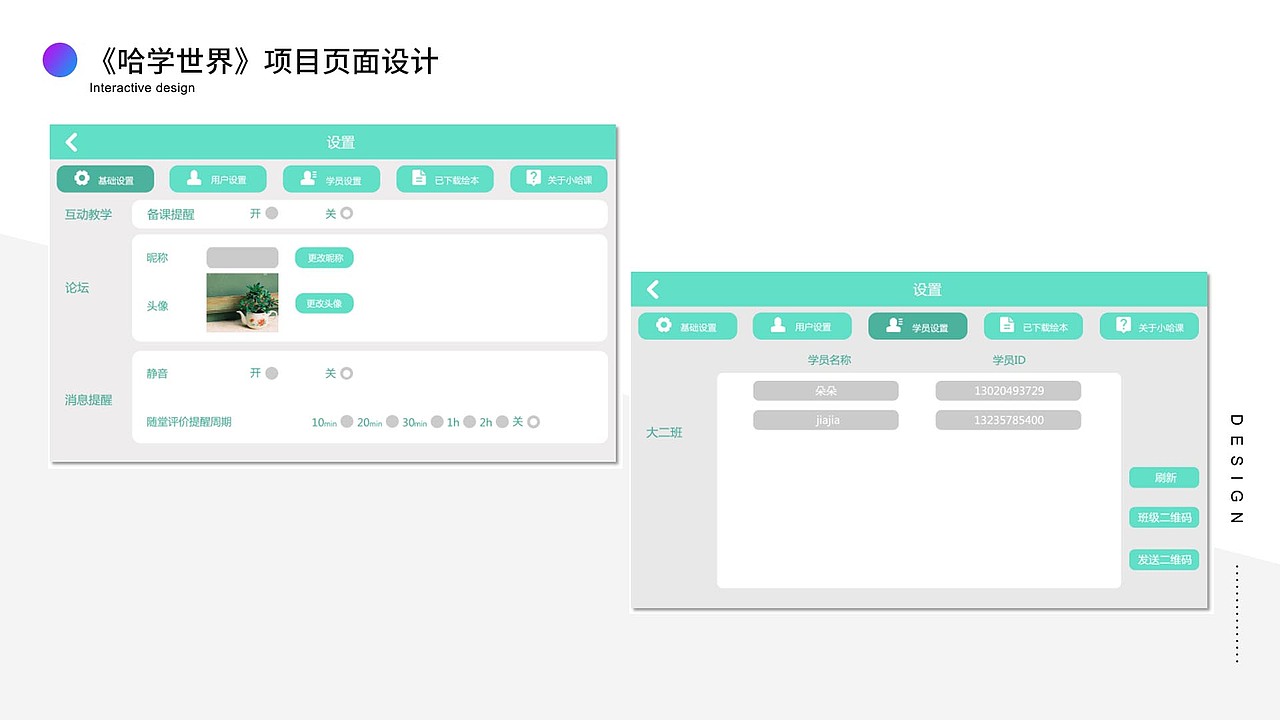Click 发送二维码 to send the QR code
The width and height of the screenshot is (1280, 720).
point(1163,559)
